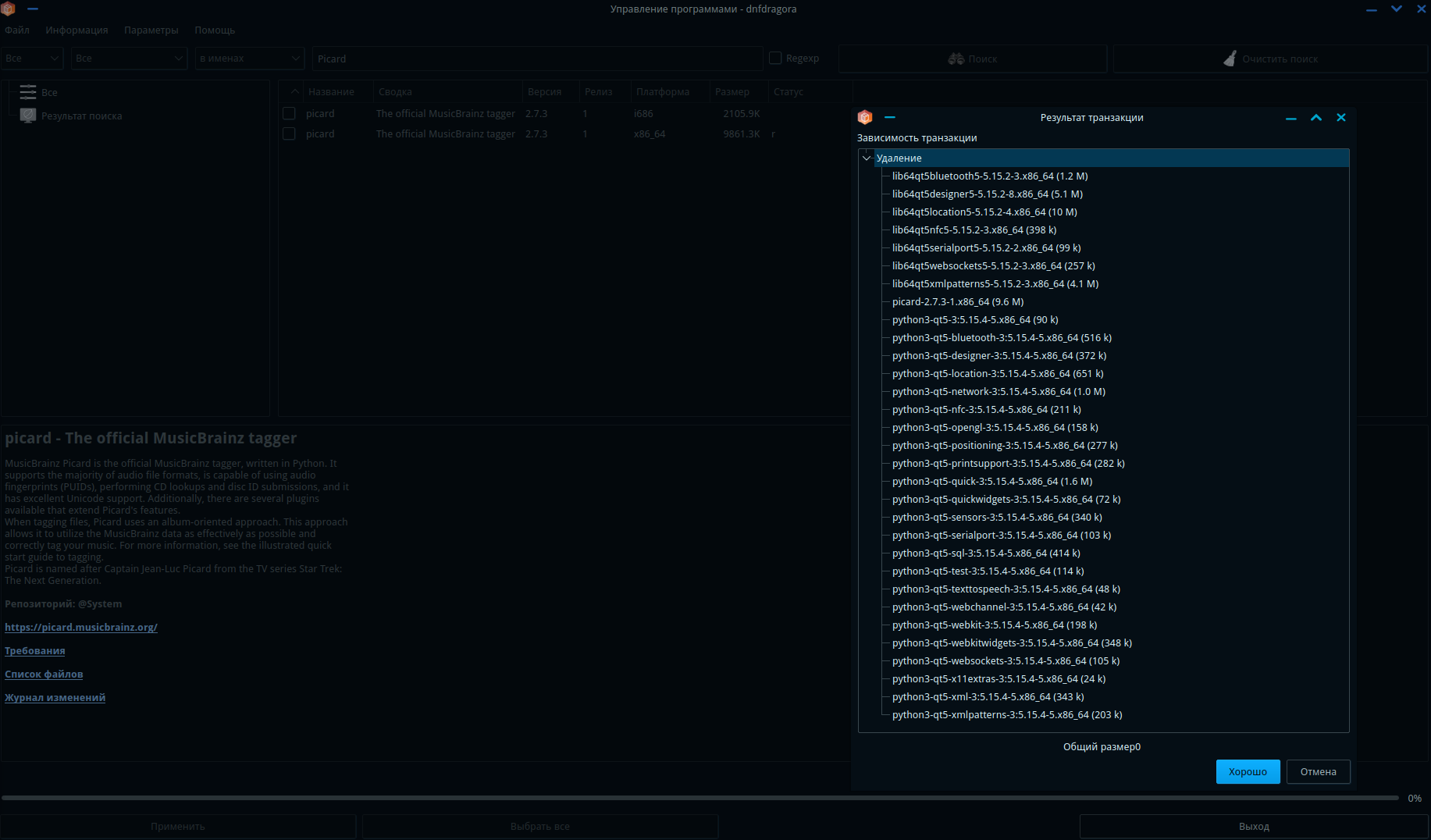The height and width of the screenshot is (840, 1431).
Task: Select python3-qt5-opengl entry
Action: [995, 427]
